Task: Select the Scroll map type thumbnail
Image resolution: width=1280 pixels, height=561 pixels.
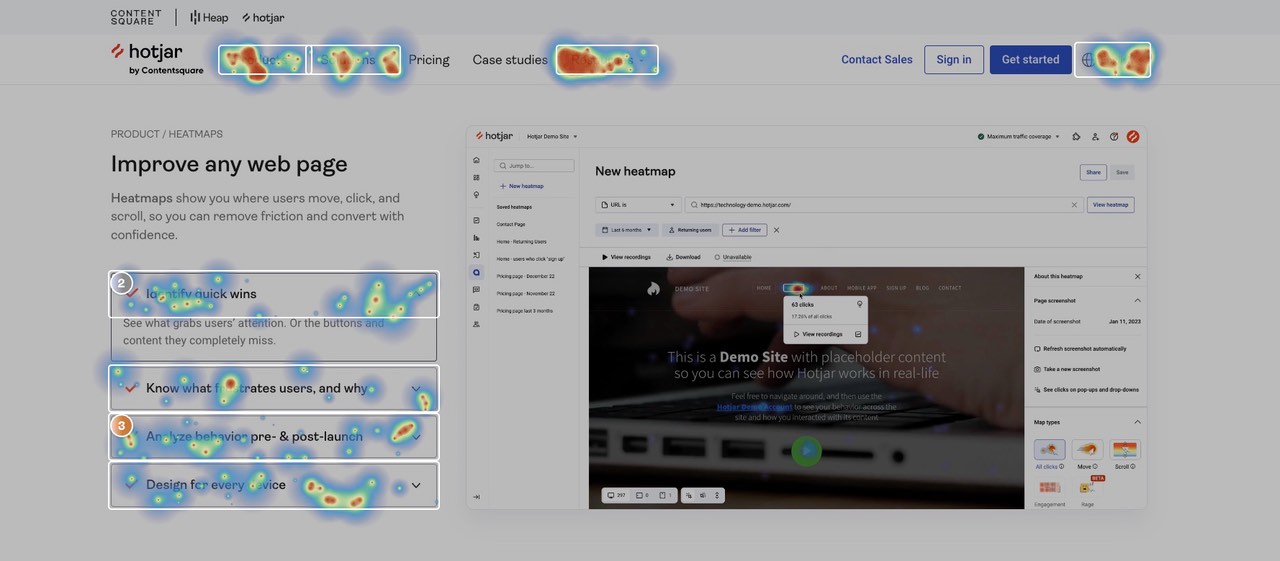Action: (1125, 450)
